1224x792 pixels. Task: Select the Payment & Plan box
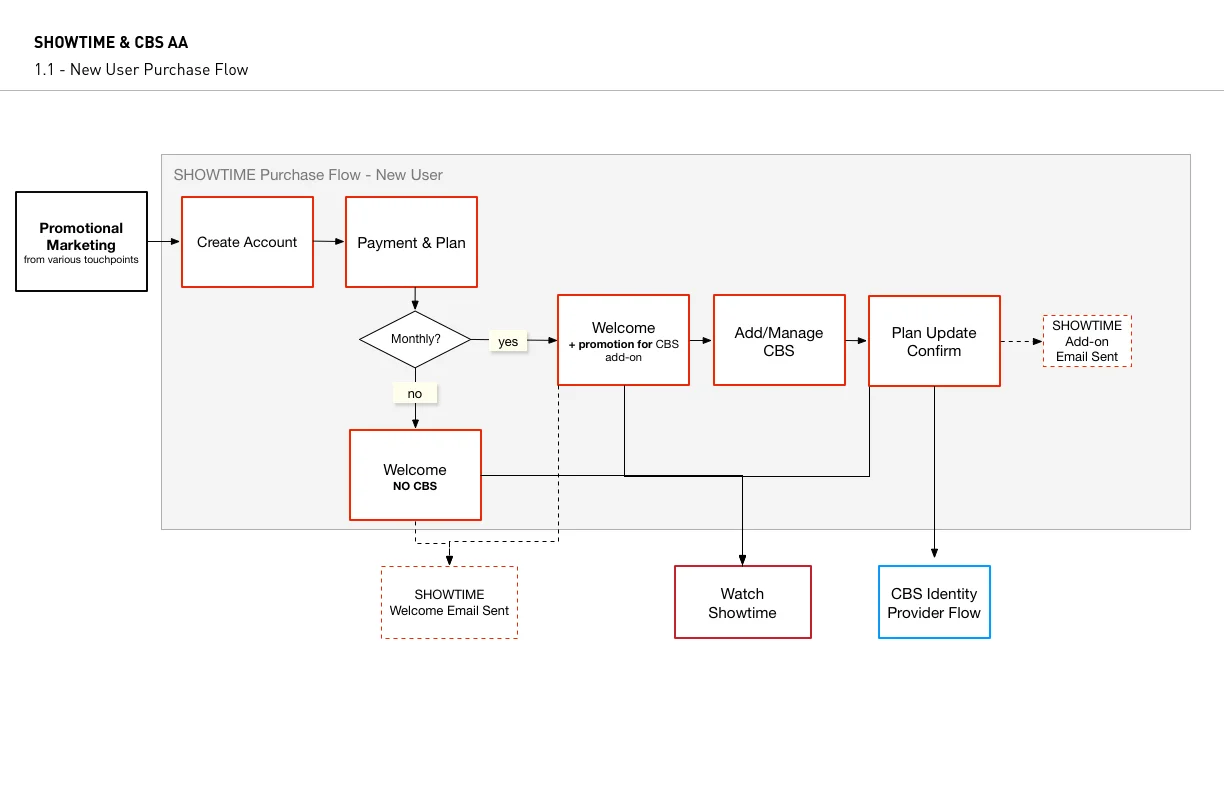pos(411,242)
